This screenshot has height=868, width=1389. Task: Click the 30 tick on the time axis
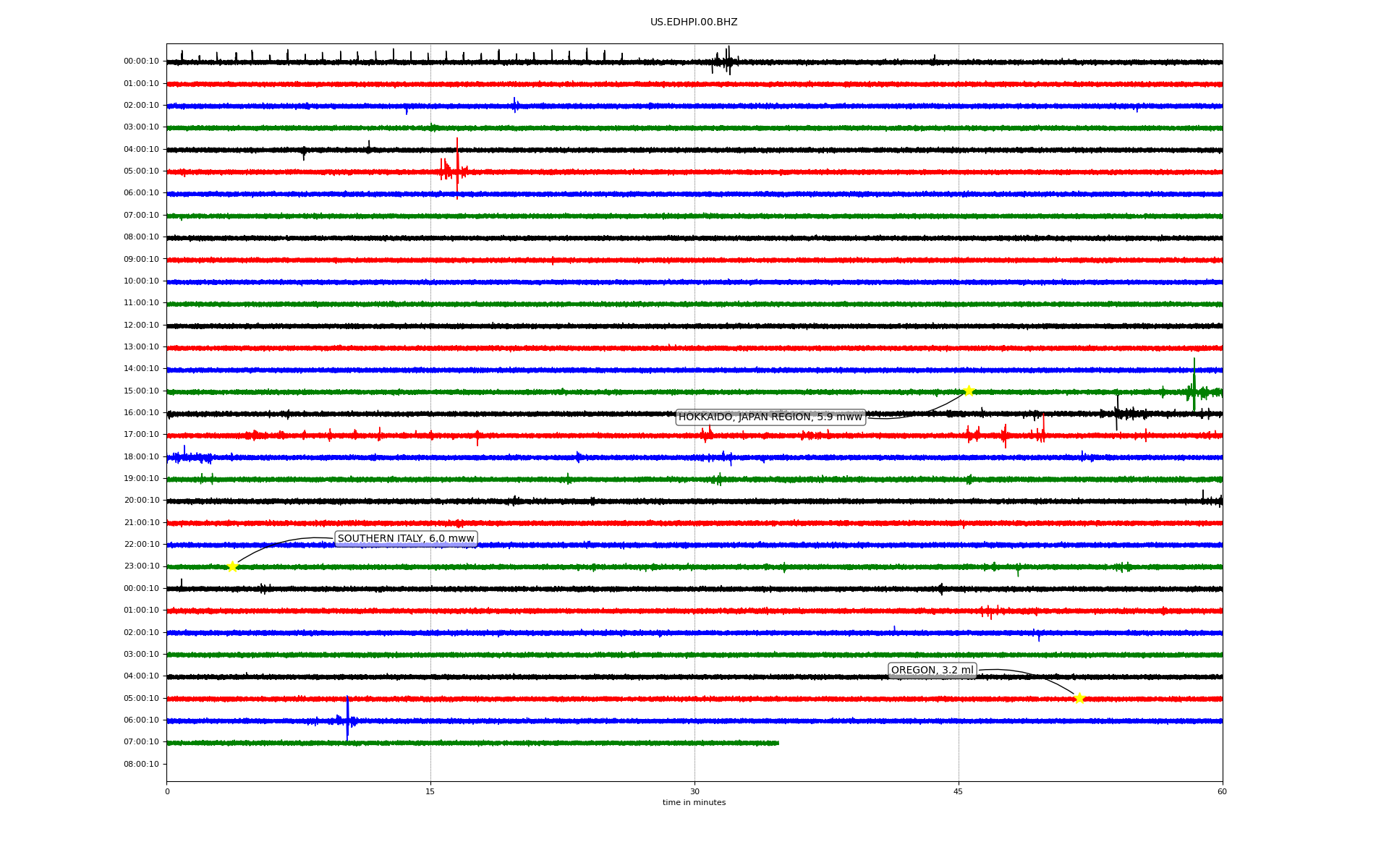[x=694, y=791]
